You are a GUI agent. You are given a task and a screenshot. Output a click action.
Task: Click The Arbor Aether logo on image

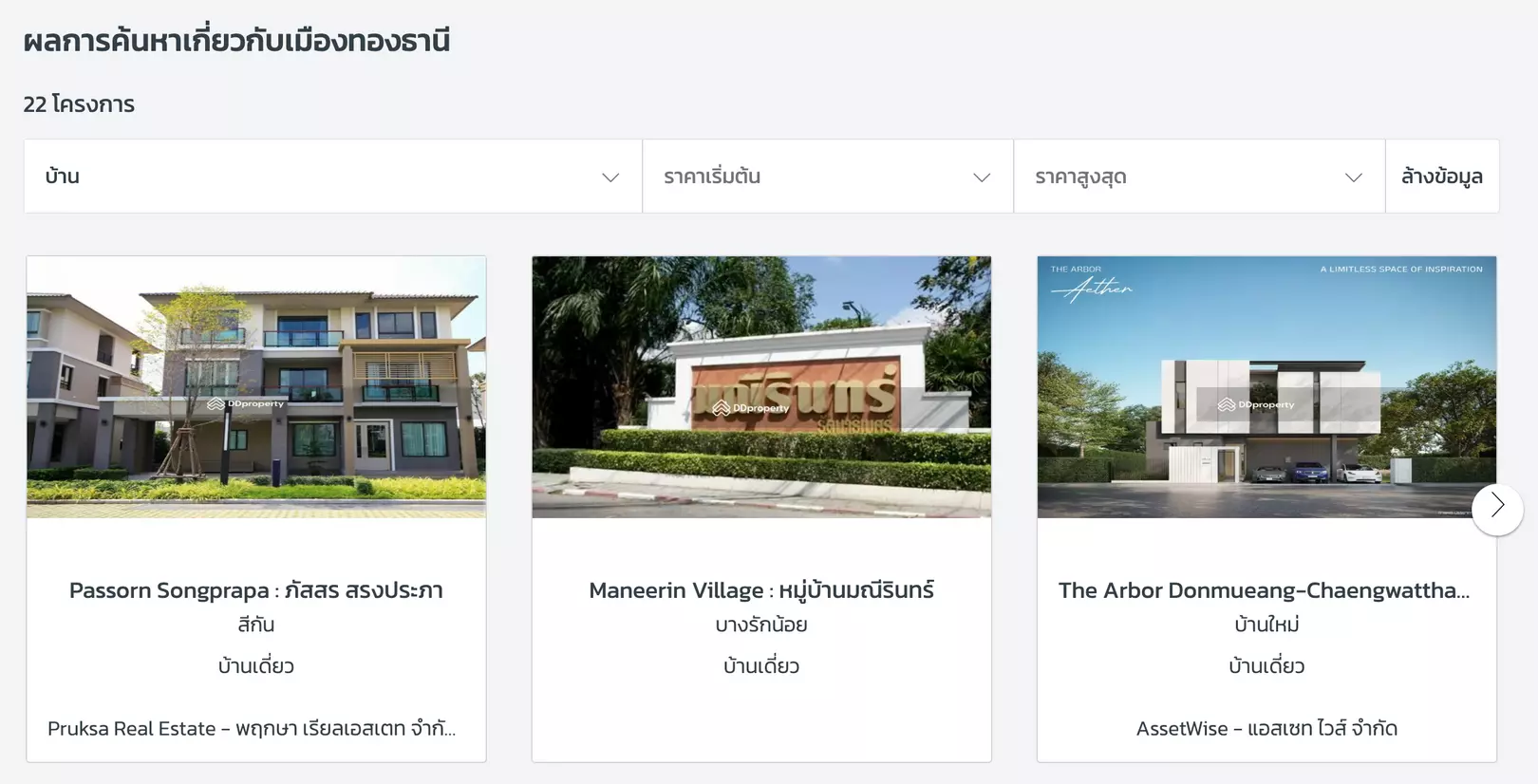tap(1091, 283)
